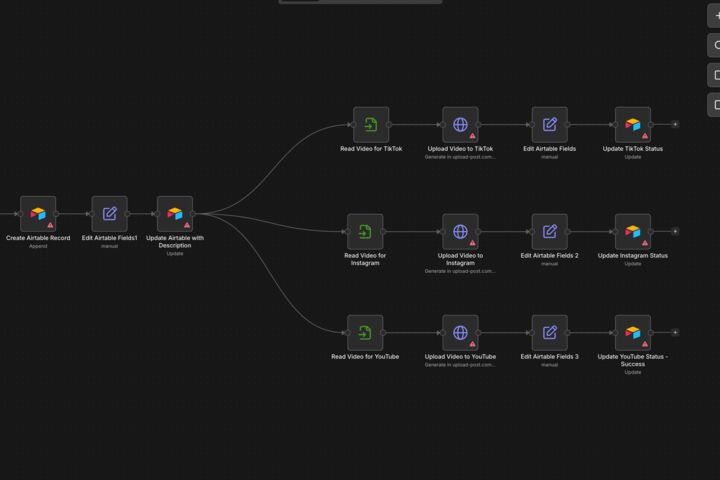Click the 'Edit Airtable Fields 2' label
This screenshot has height=480, width=720.
tap(549, 256)
